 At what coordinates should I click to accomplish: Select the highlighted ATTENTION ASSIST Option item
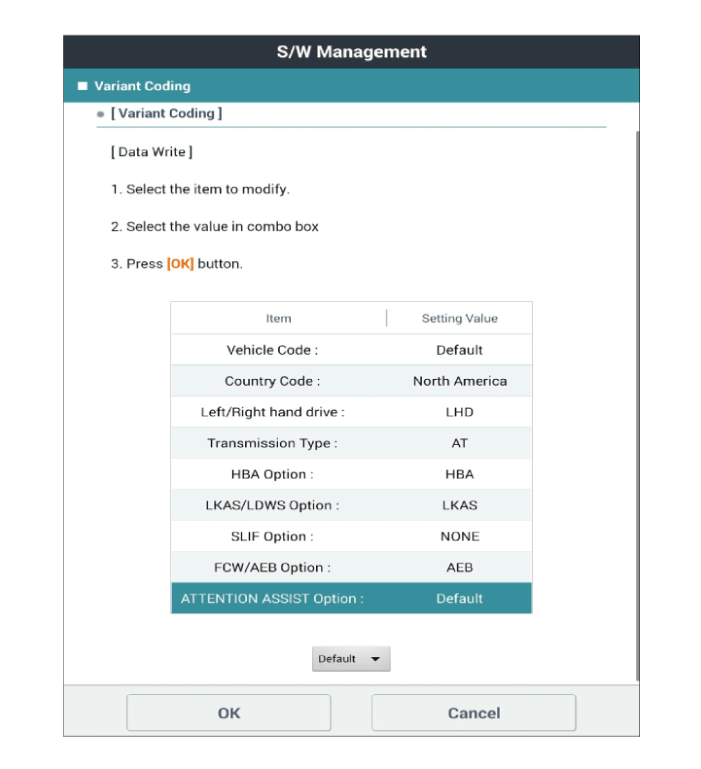pyautogui.click(x=272, y=598)
